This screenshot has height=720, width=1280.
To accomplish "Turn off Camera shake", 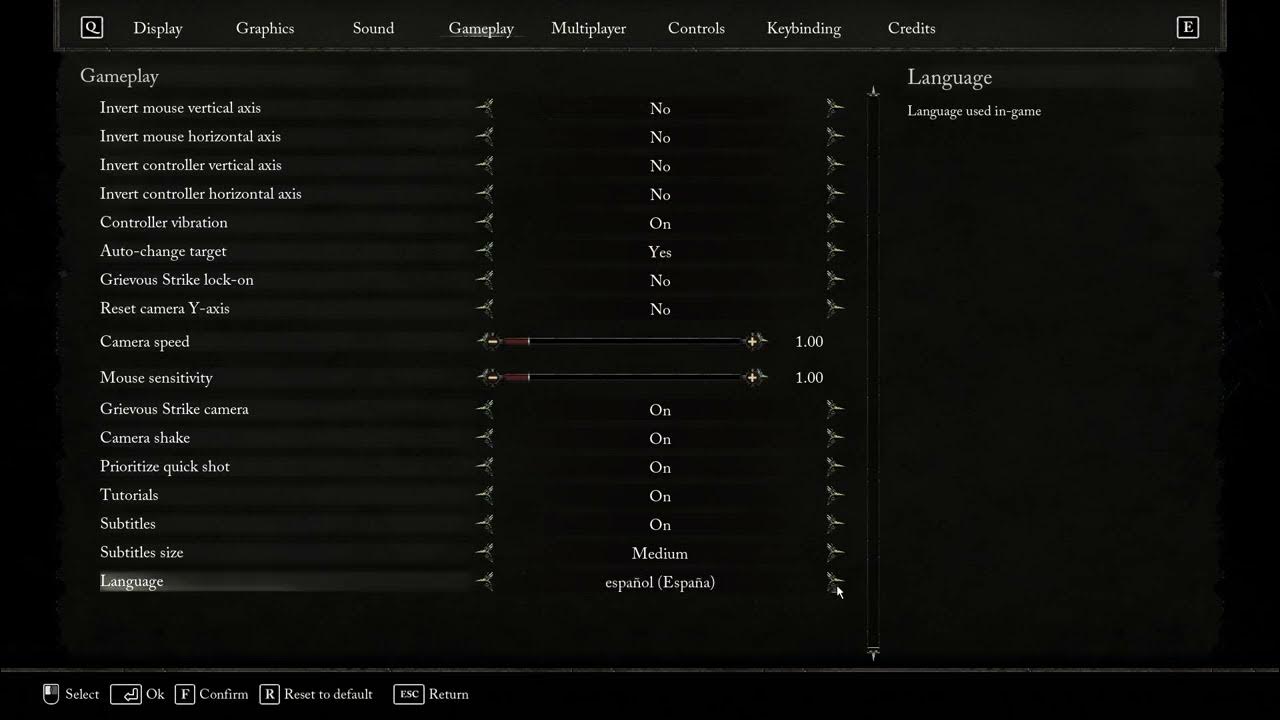I will [x=835, y=436].
